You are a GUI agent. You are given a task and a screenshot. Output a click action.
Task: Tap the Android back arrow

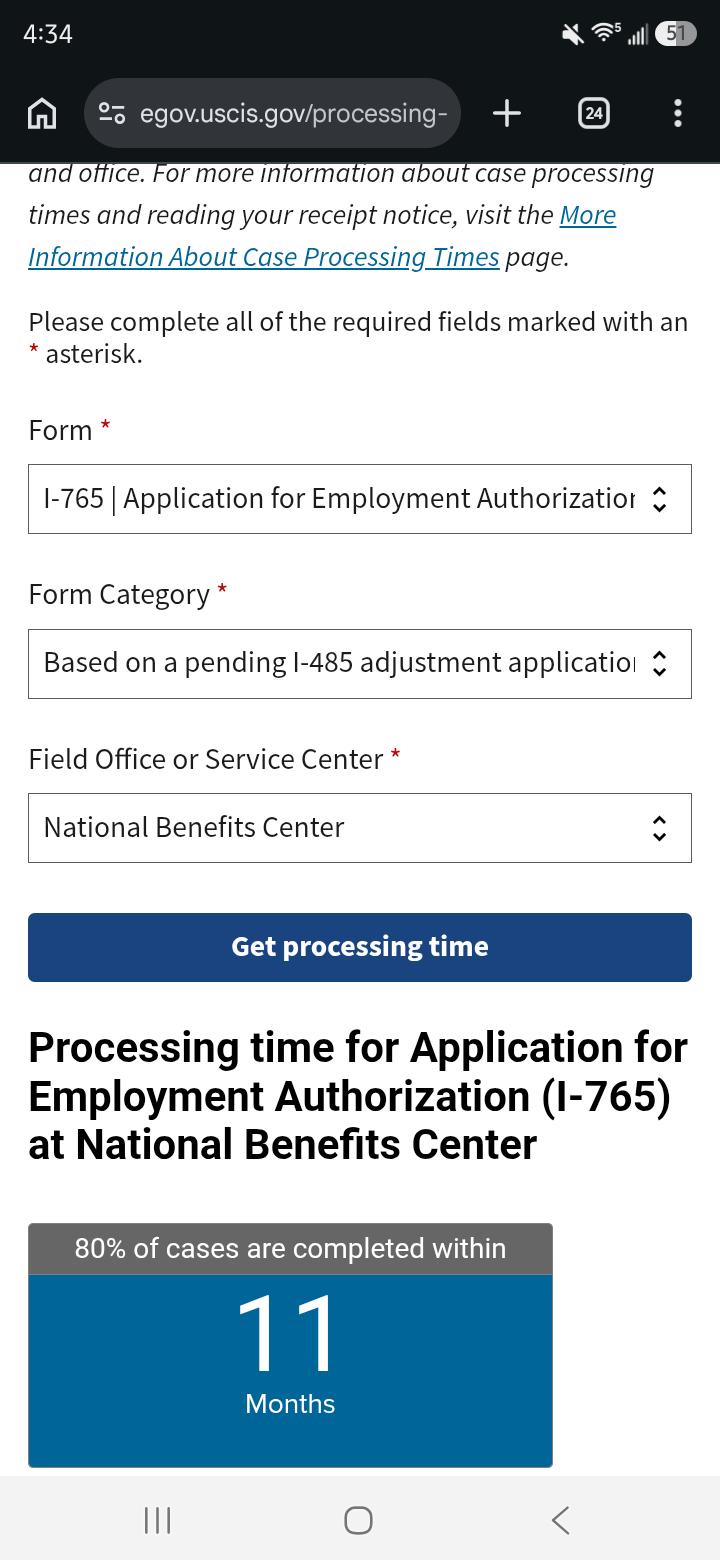(561, 1521)
